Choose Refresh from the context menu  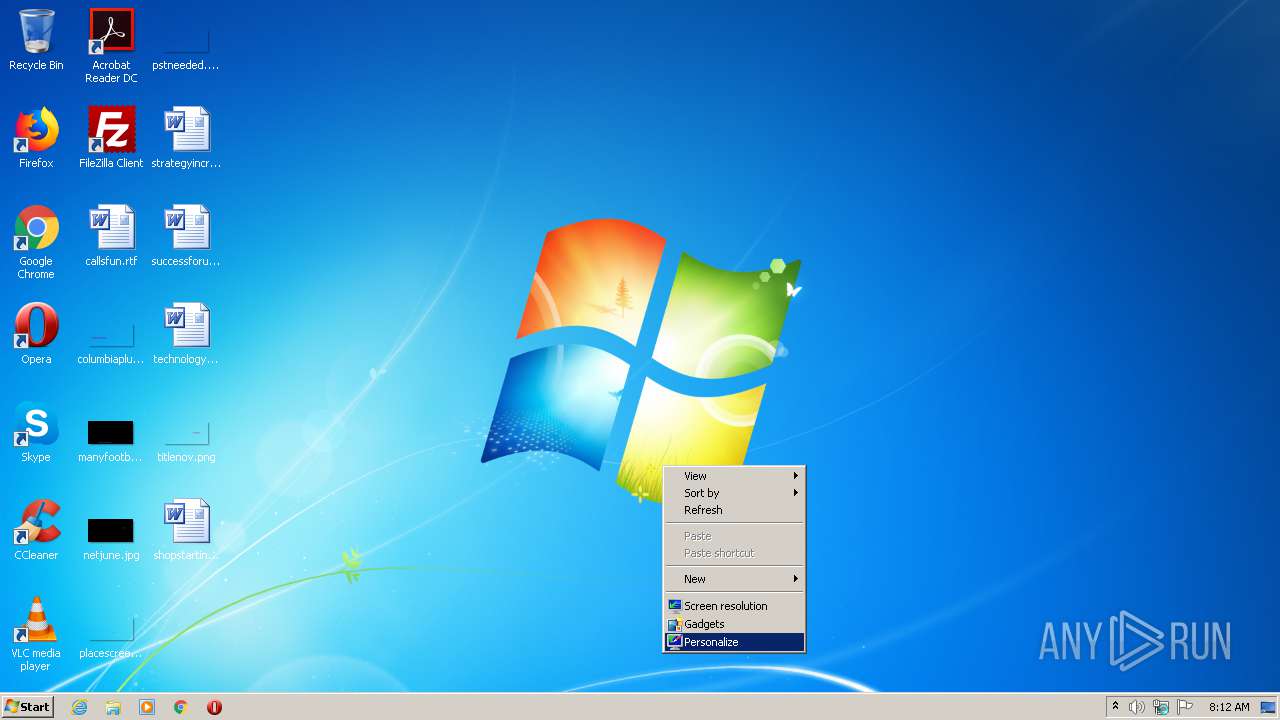735,510
